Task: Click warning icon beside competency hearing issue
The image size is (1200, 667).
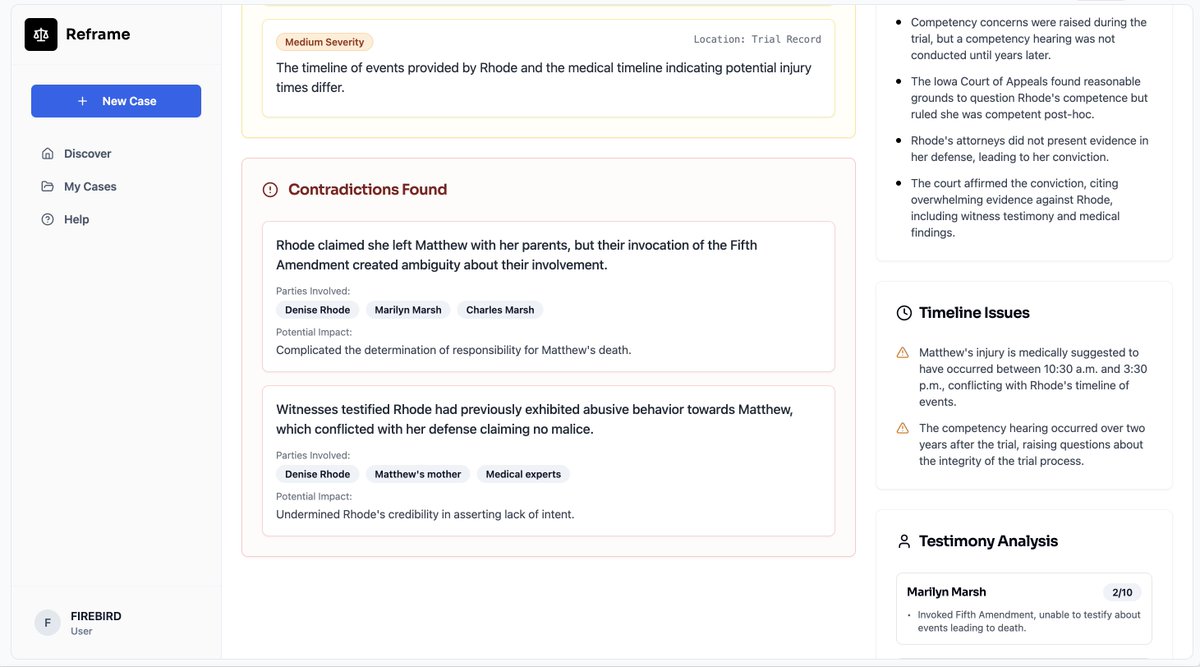Action: 903,428
